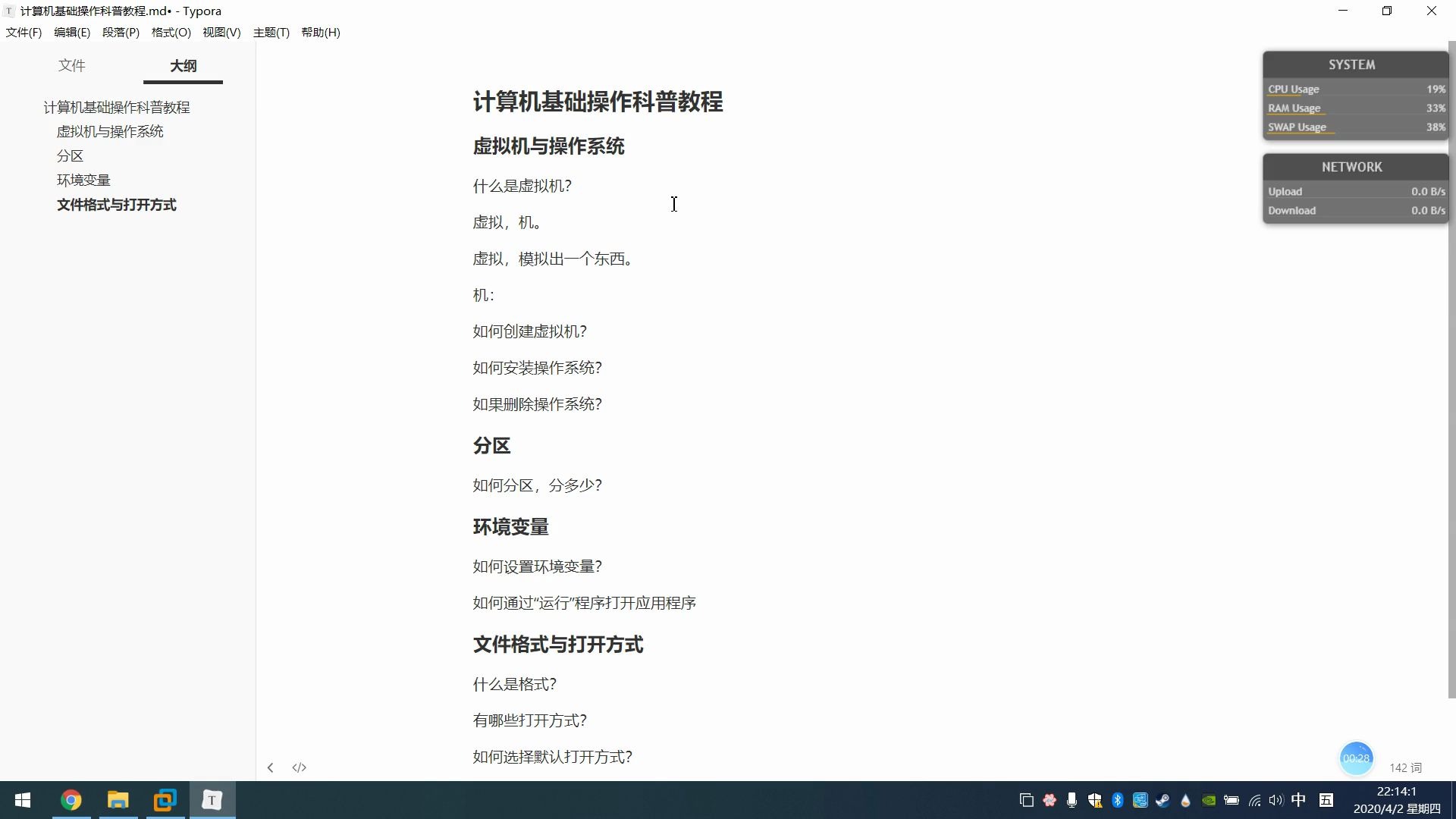Click the Typora taskbar icon
The height and width of the screenshot is (819, 1456).
(x=212, y=800)
